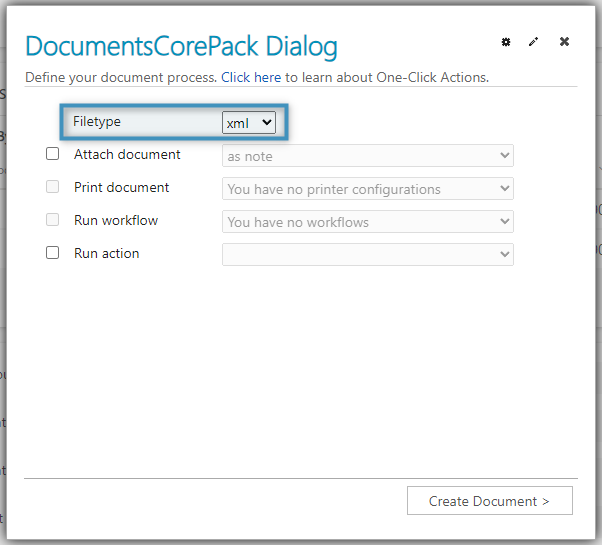Close the DocumentsCorePack Dialog with X icon
Image resolution: width=602 pixels, height=545 pixels.
click(x=564, y=41)
